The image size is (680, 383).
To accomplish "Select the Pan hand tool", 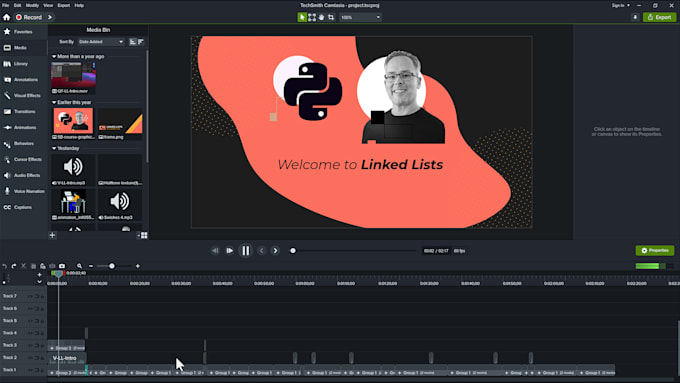I will click(321, 17).
